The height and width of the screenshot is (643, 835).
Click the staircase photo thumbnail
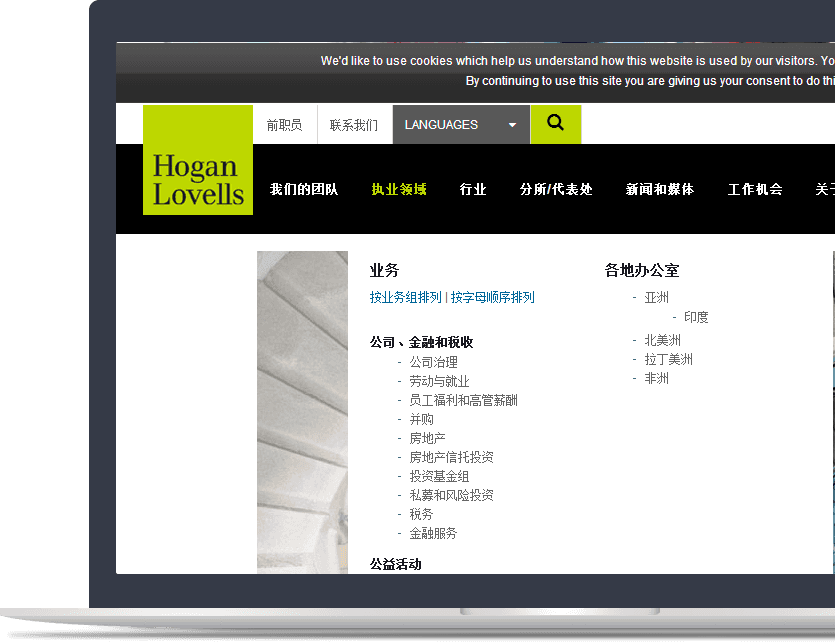(x=302, y=412)
